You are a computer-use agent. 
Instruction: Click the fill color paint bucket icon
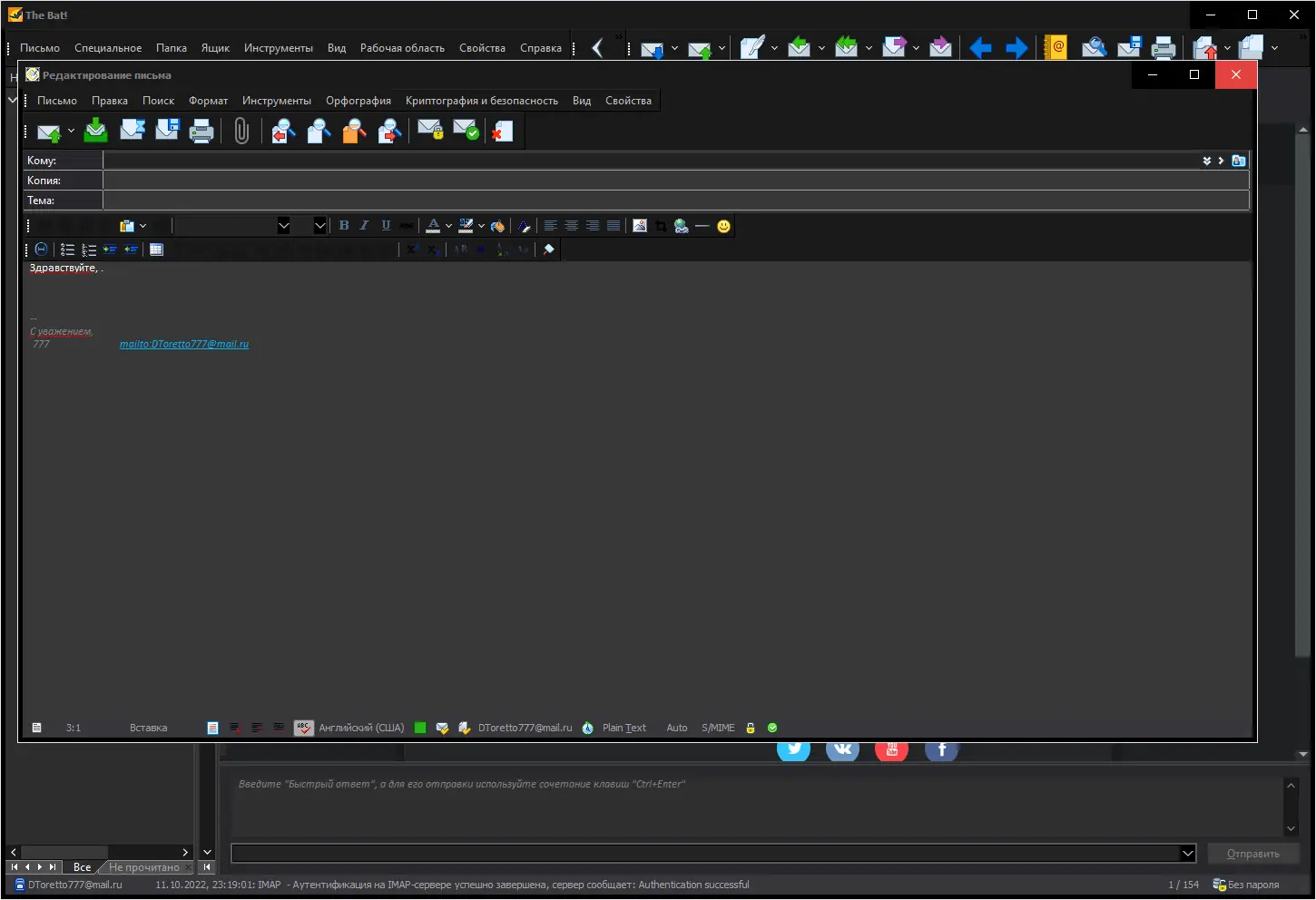(x=497, y=226)
